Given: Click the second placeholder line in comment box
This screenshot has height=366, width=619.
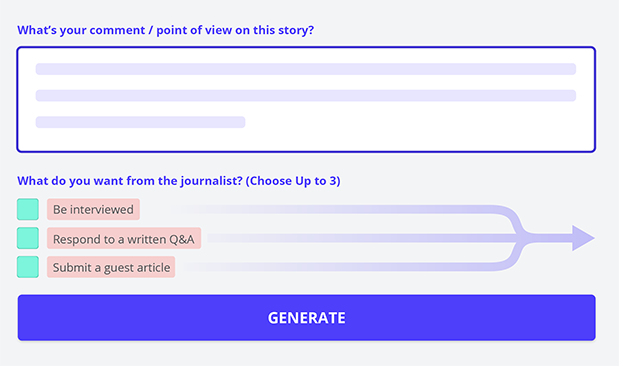Looking at the screenshot, I should [306, 96].
